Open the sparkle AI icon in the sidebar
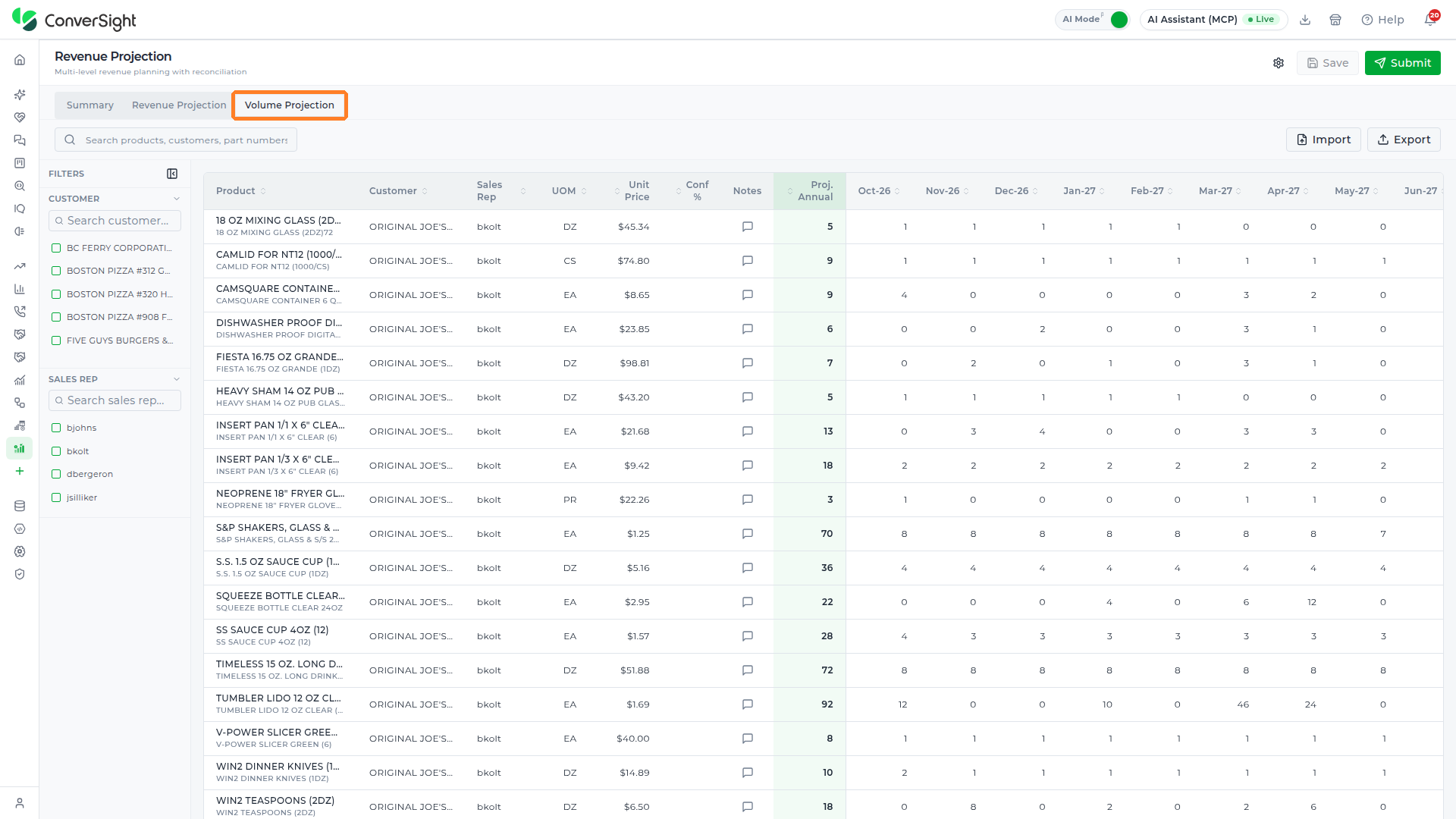 20,95
